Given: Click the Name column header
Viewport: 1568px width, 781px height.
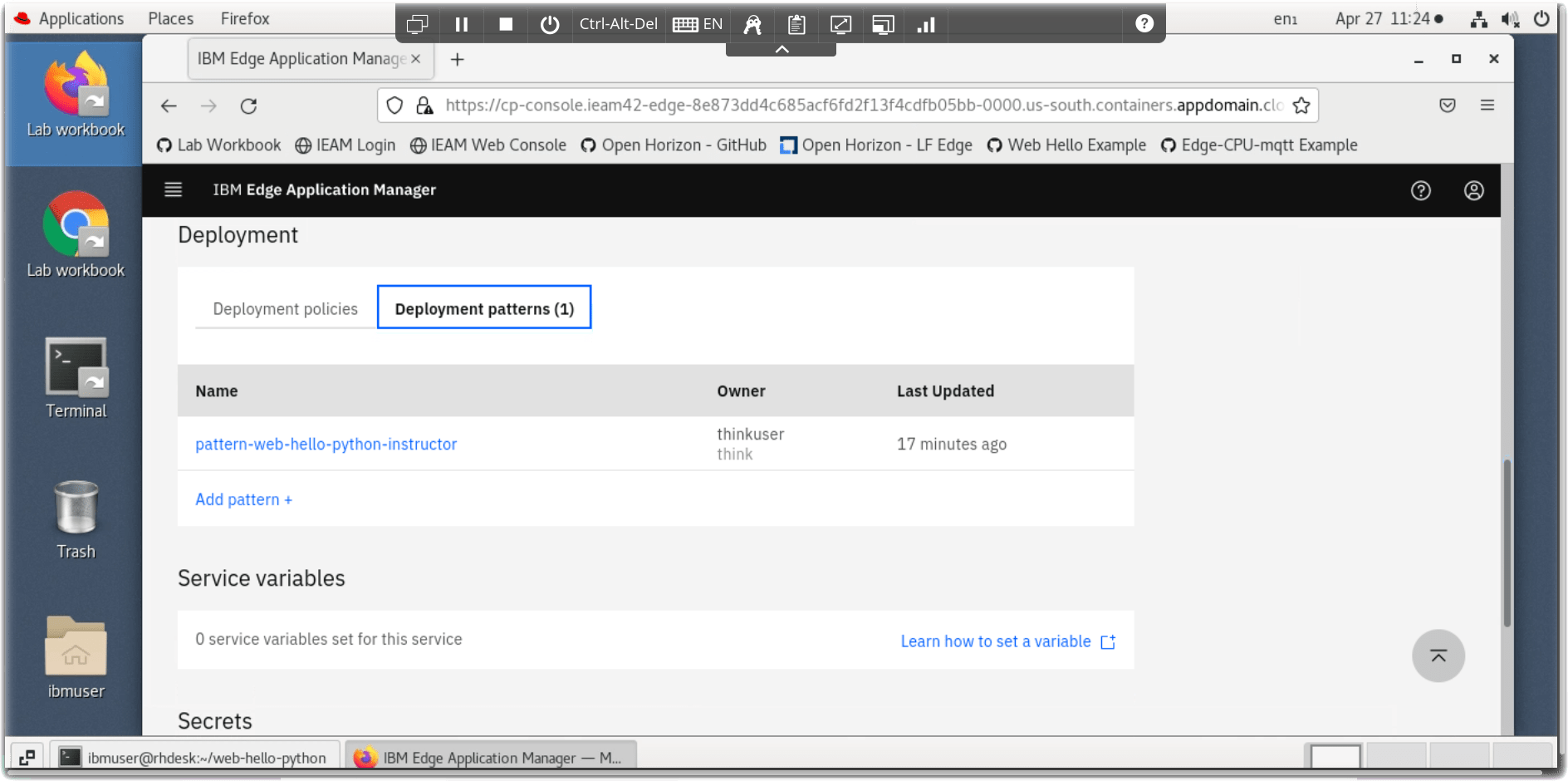Looking at the screenshot, I should click(217, 391).
